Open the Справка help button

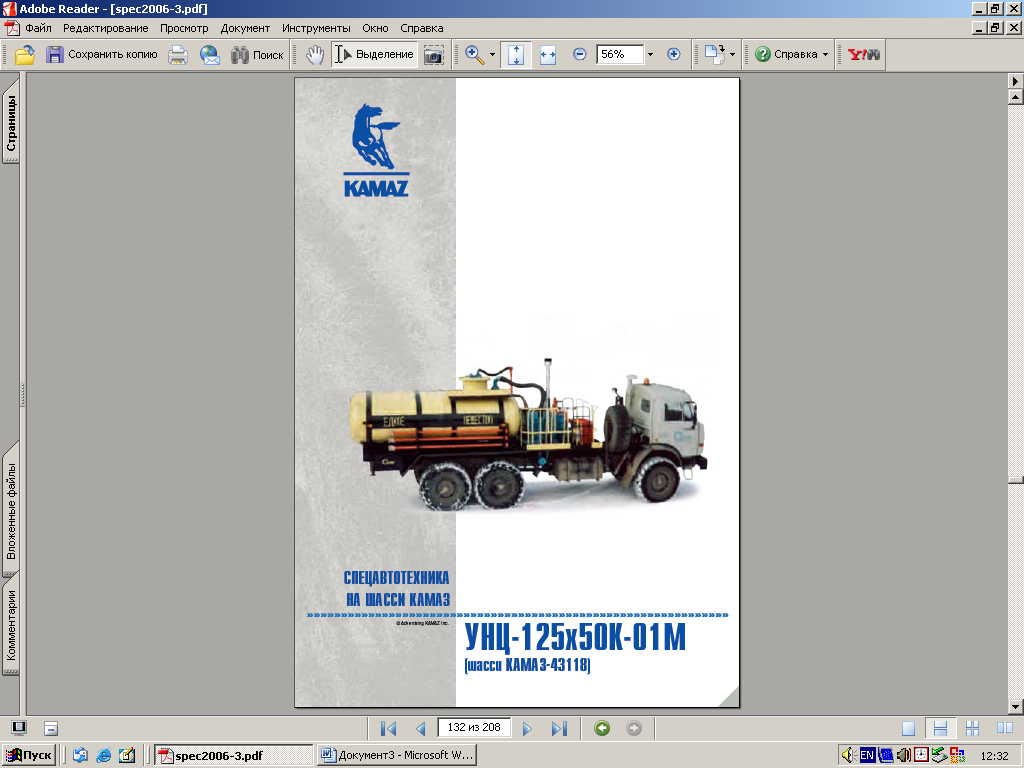tap(786, 55)
